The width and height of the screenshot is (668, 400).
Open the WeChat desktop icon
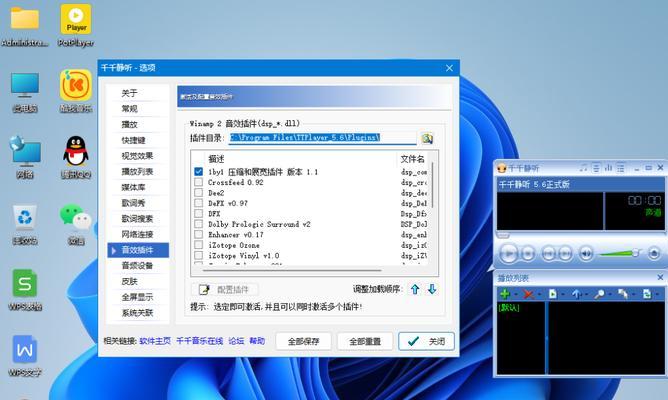(76, 224)
